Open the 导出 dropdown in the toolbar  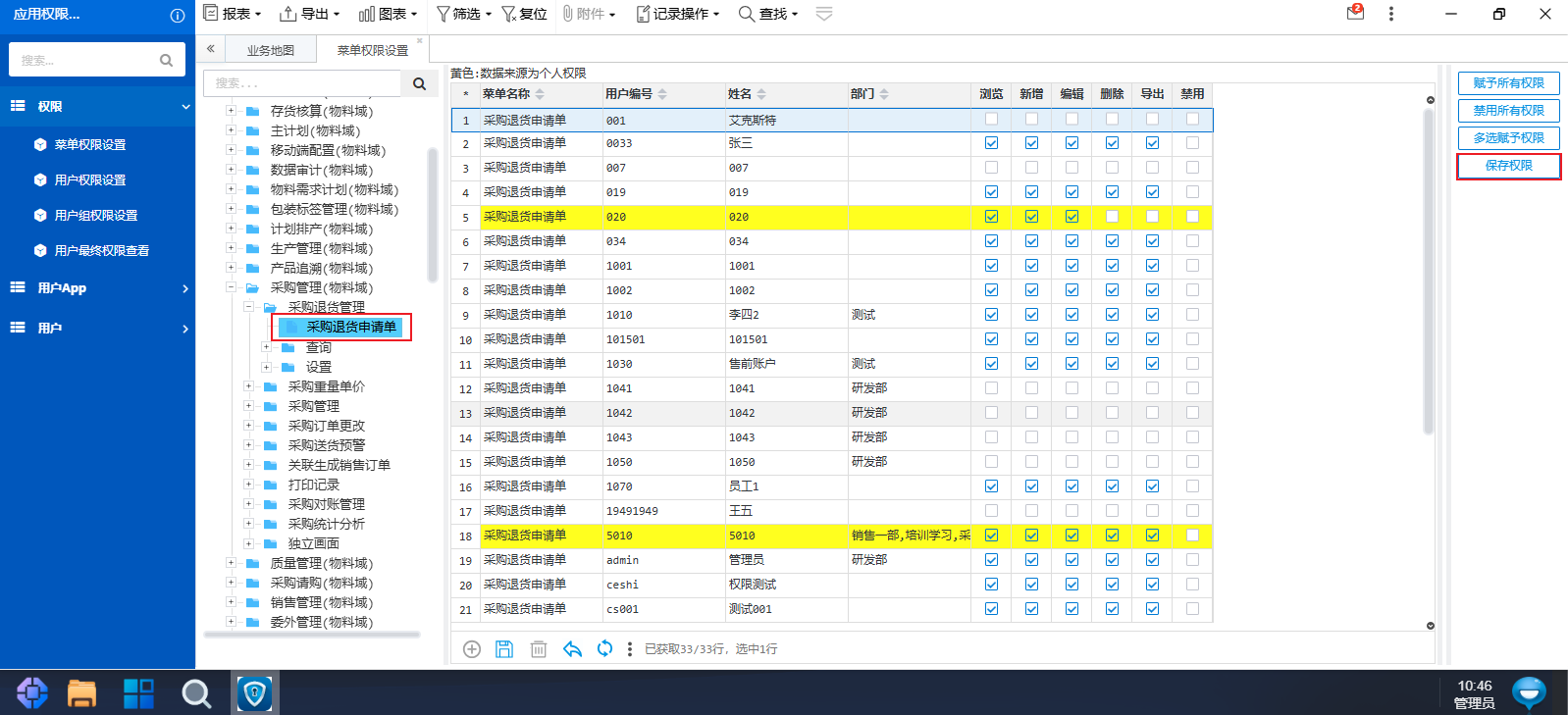coord(310,14)
